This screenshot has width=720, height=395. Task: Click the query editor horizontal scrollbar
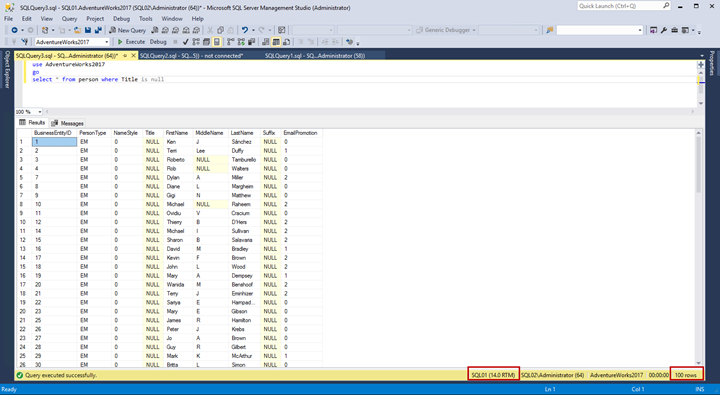[370, 112]
